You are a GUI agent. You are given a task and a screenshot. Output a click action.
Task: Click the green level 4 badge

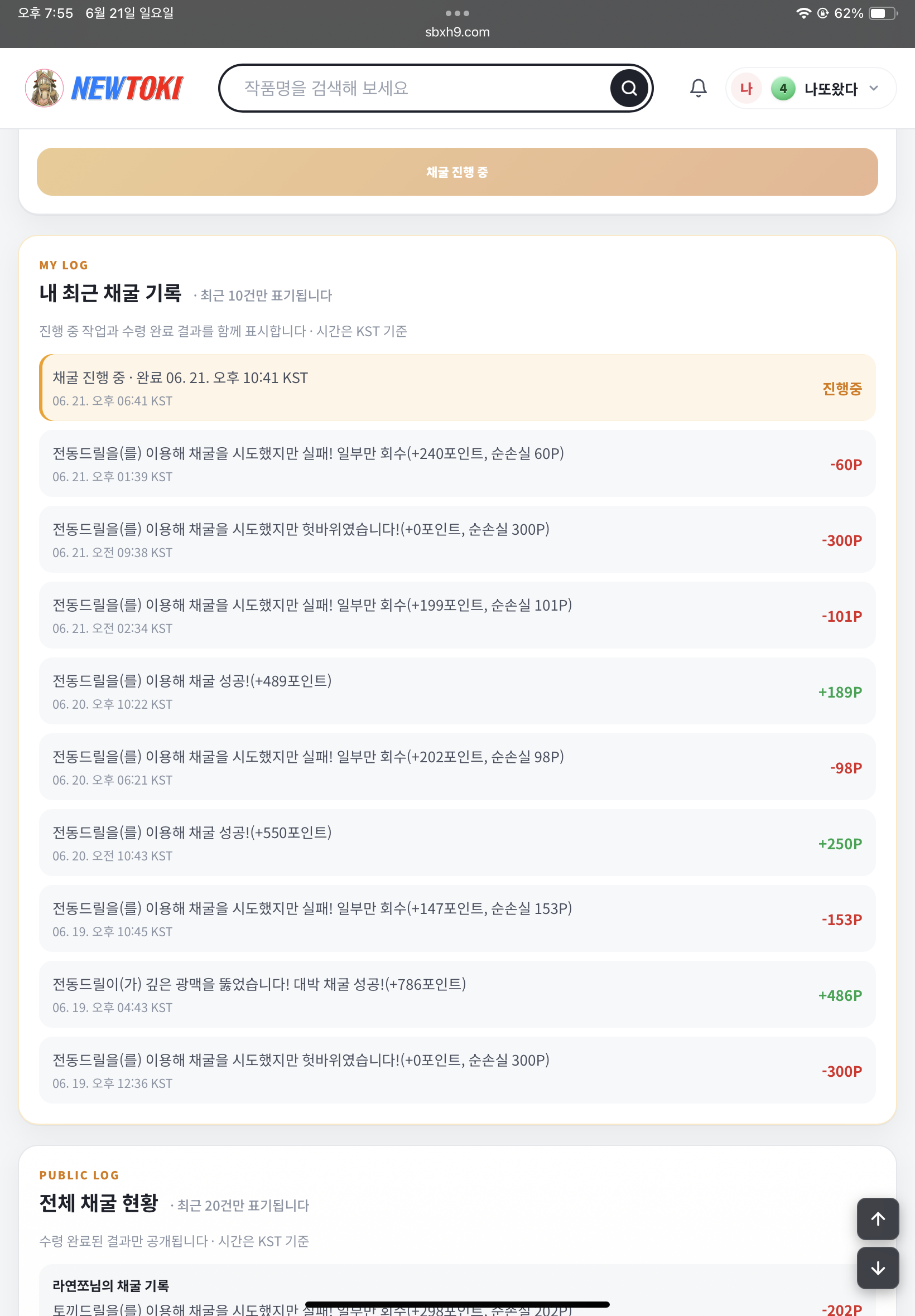click(783, 88)
